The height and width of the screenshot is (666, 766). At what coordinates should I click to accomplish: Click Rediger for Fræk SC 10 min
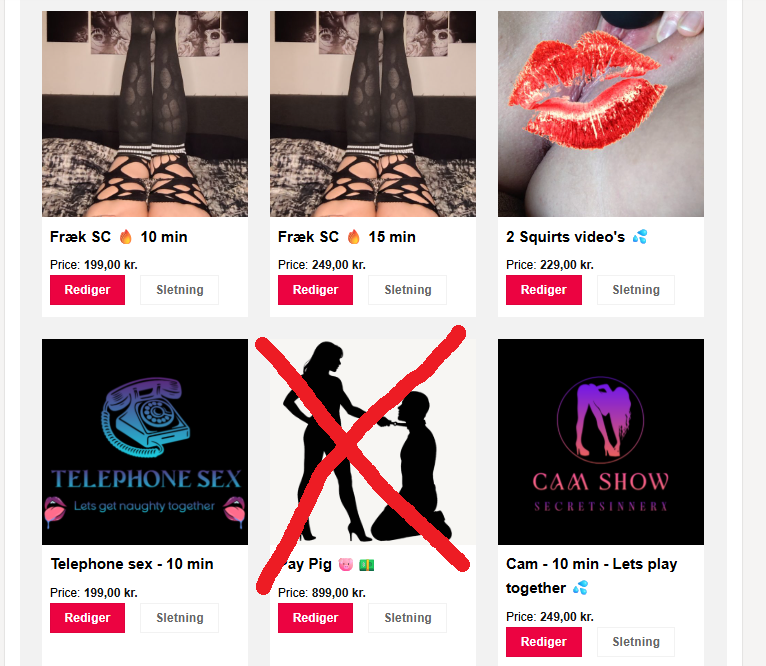(x=87, y=290)
